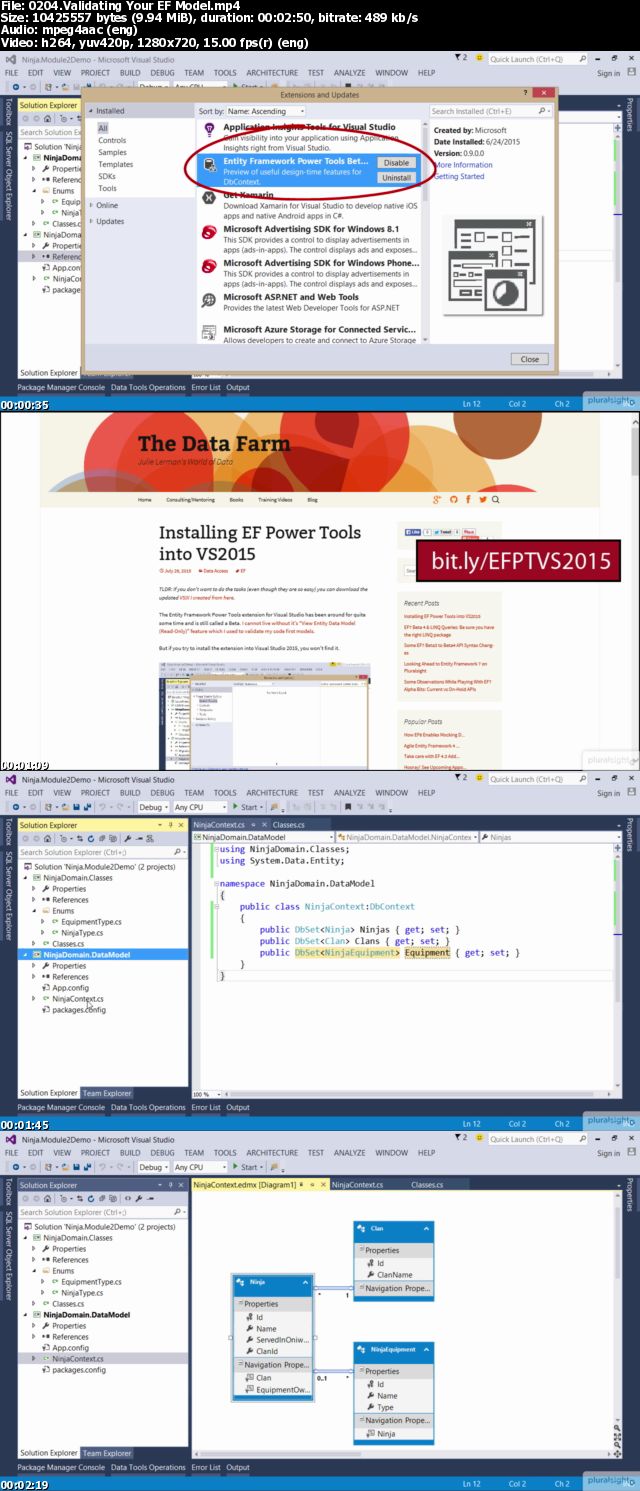This screenshot has height=1491, width=640.
Task: Open ARCHITECTURE menu in the code editor frame
Action: click(x=272, y=793)
